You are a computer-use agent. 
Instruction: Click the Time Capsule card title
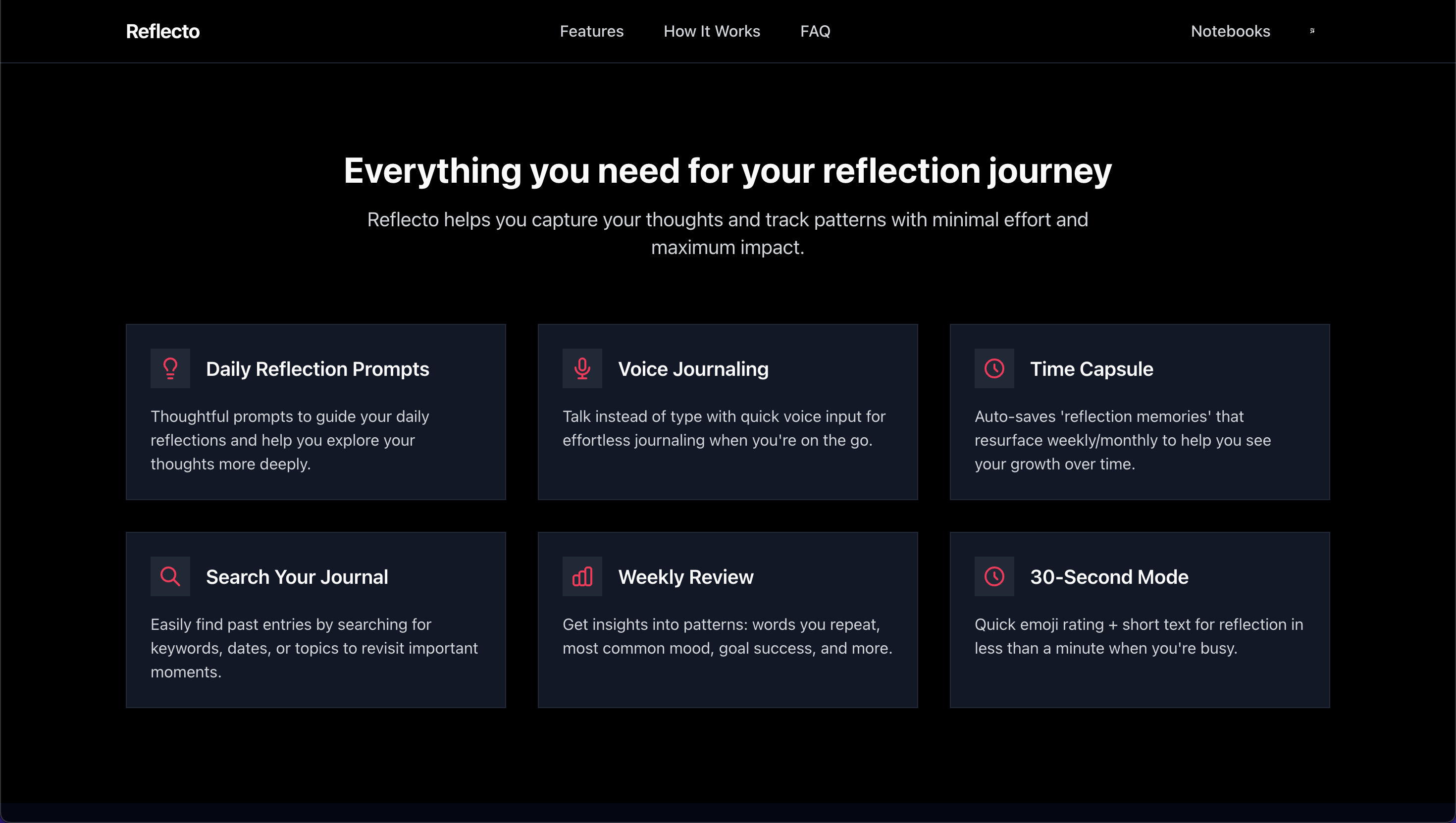[1091, 369]
